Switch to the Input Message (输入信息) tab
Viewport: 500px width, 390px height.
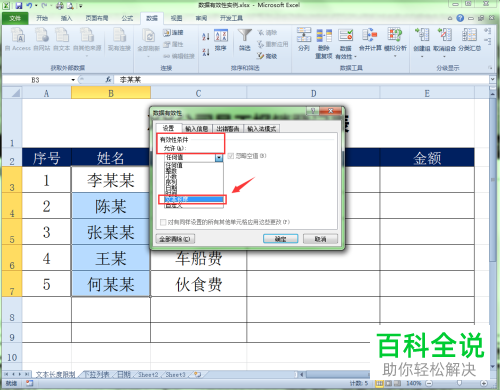point(197,128)
